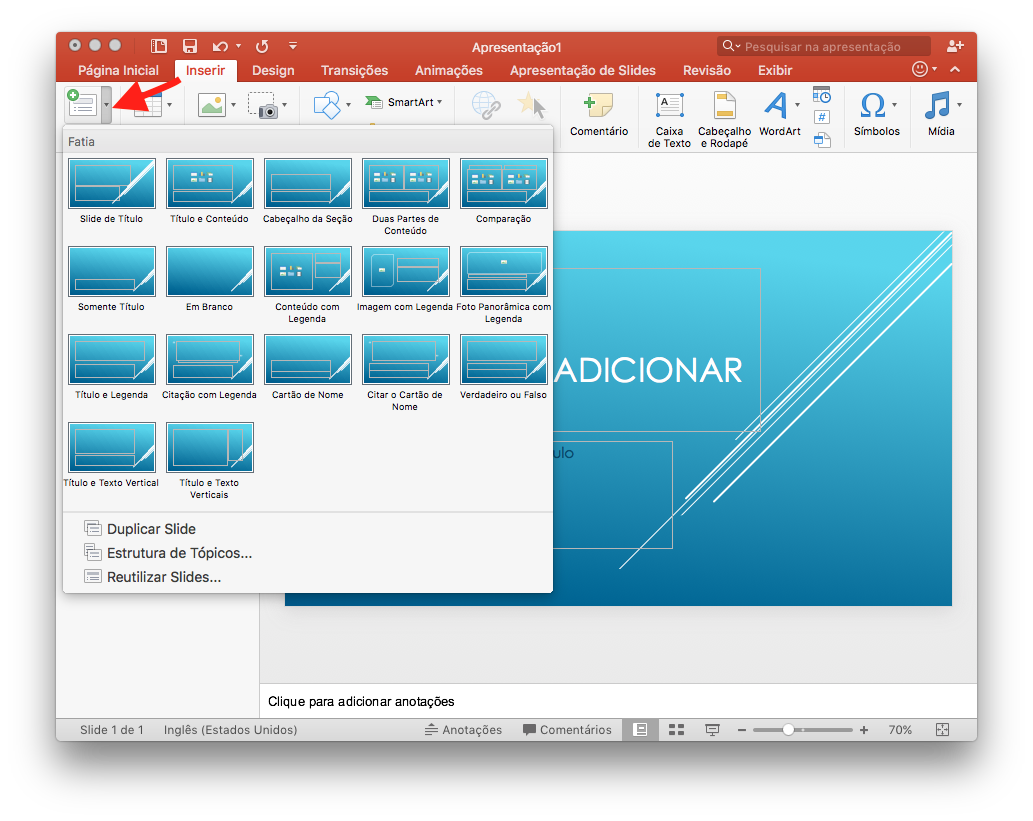
Task: Insert a table using the Table icon
Action: point(148,106)
